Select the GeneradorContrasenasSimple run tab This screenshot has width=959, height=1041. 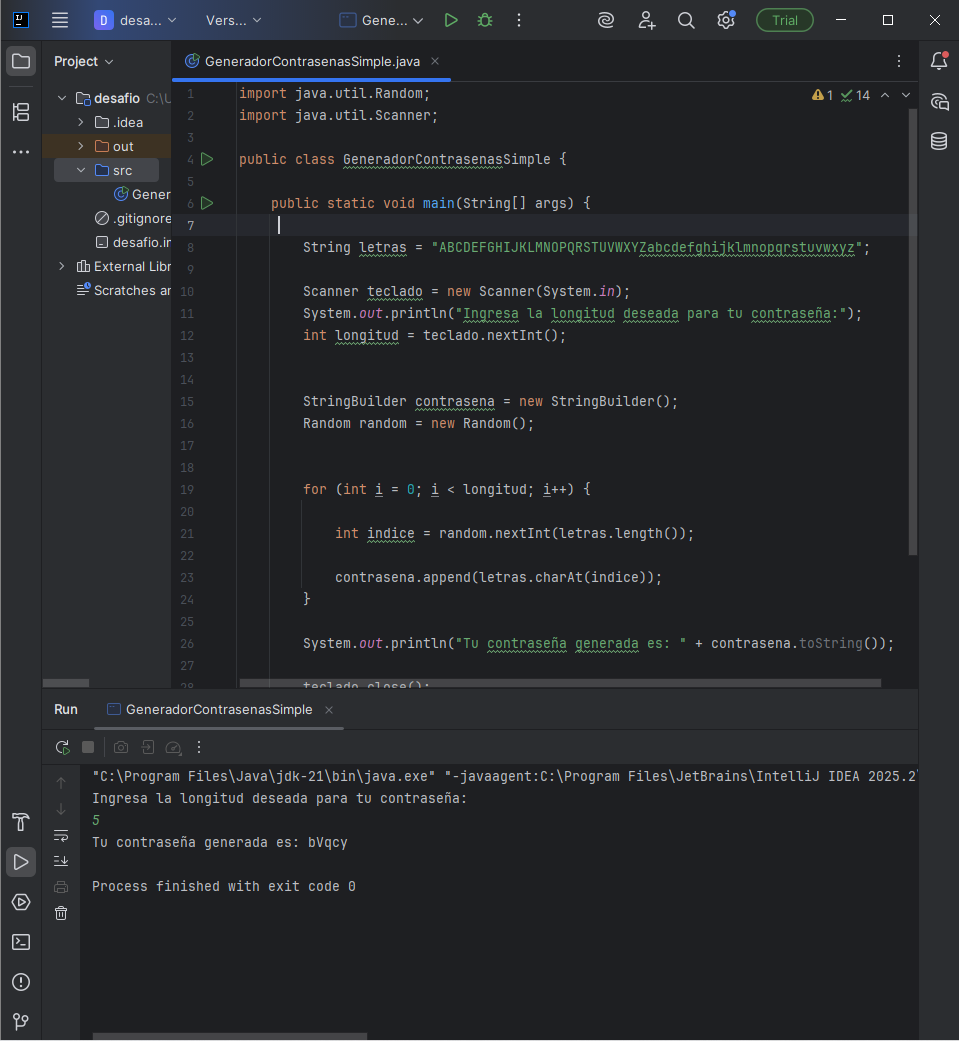point(218,710)
